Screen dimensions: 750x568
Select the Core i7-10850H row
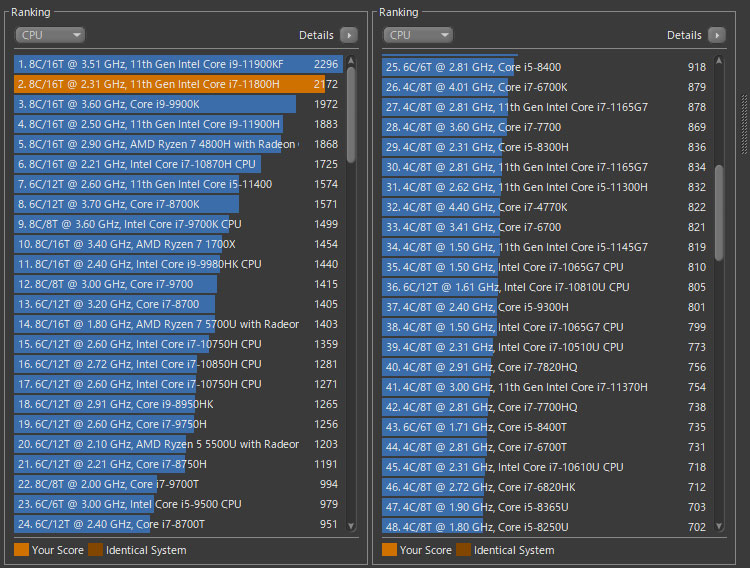click(178, 364)
